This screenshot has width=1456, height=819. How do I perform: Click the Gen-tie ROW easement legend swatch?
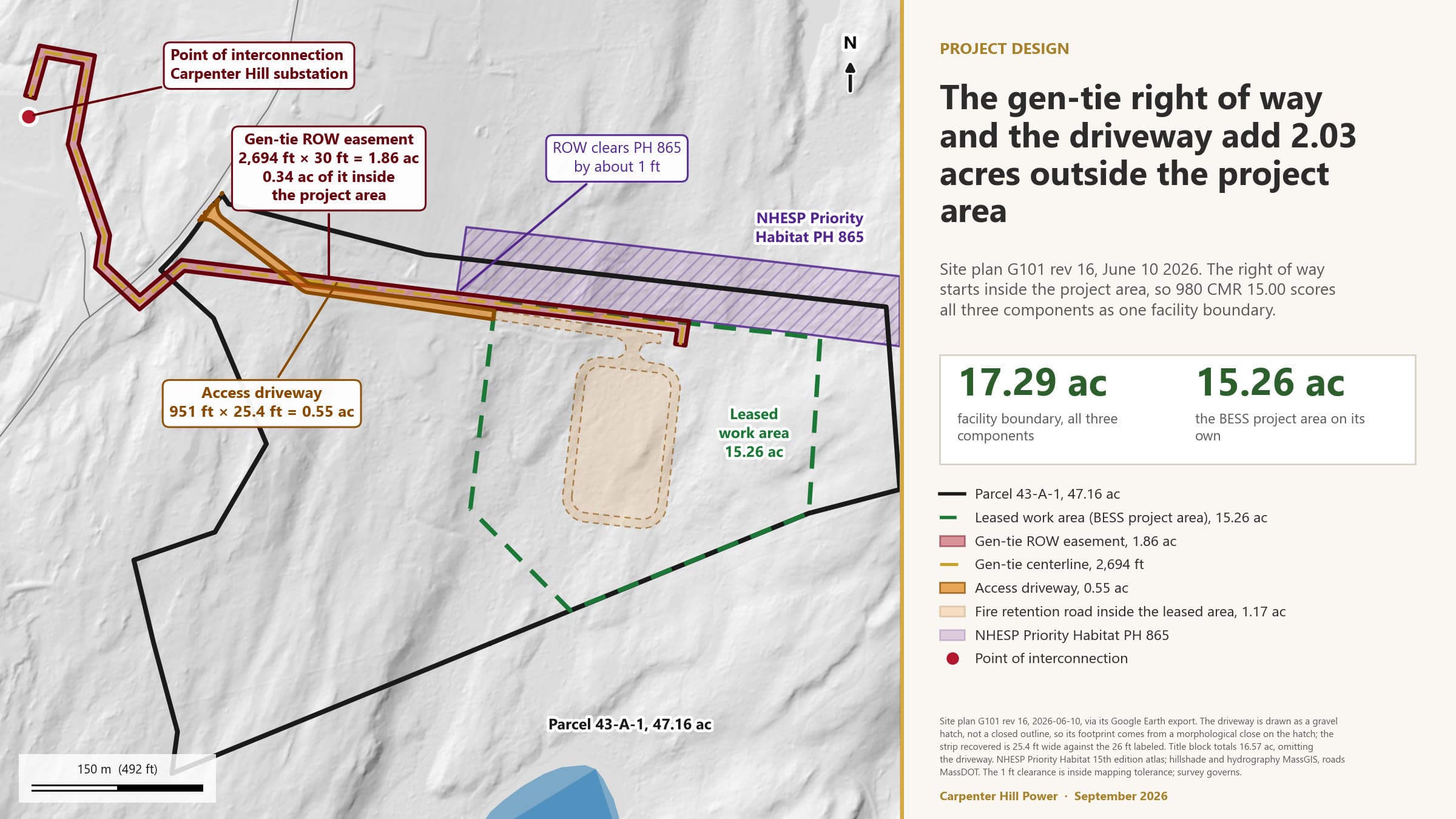click(952, 541)
